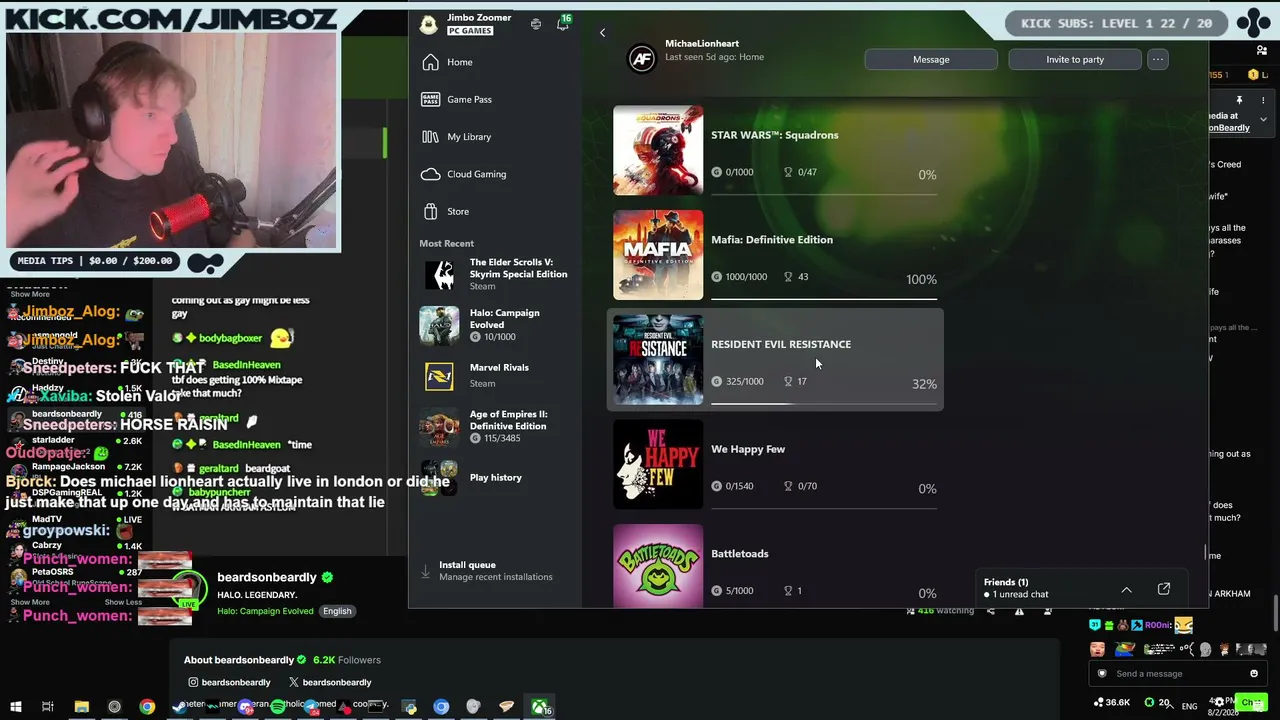Click the Cloud Gaming cloud icon
The height and width of the screenshot is (720, 1280).
point(430,174)
